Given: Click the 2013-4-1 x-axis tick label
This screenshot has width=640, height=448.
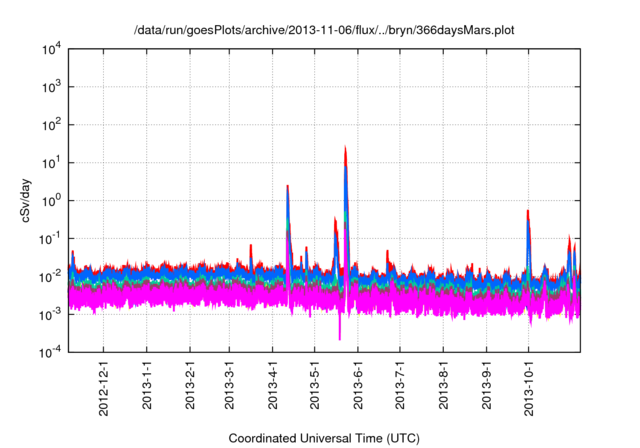Looking at the screenshot, I should 272,385.
